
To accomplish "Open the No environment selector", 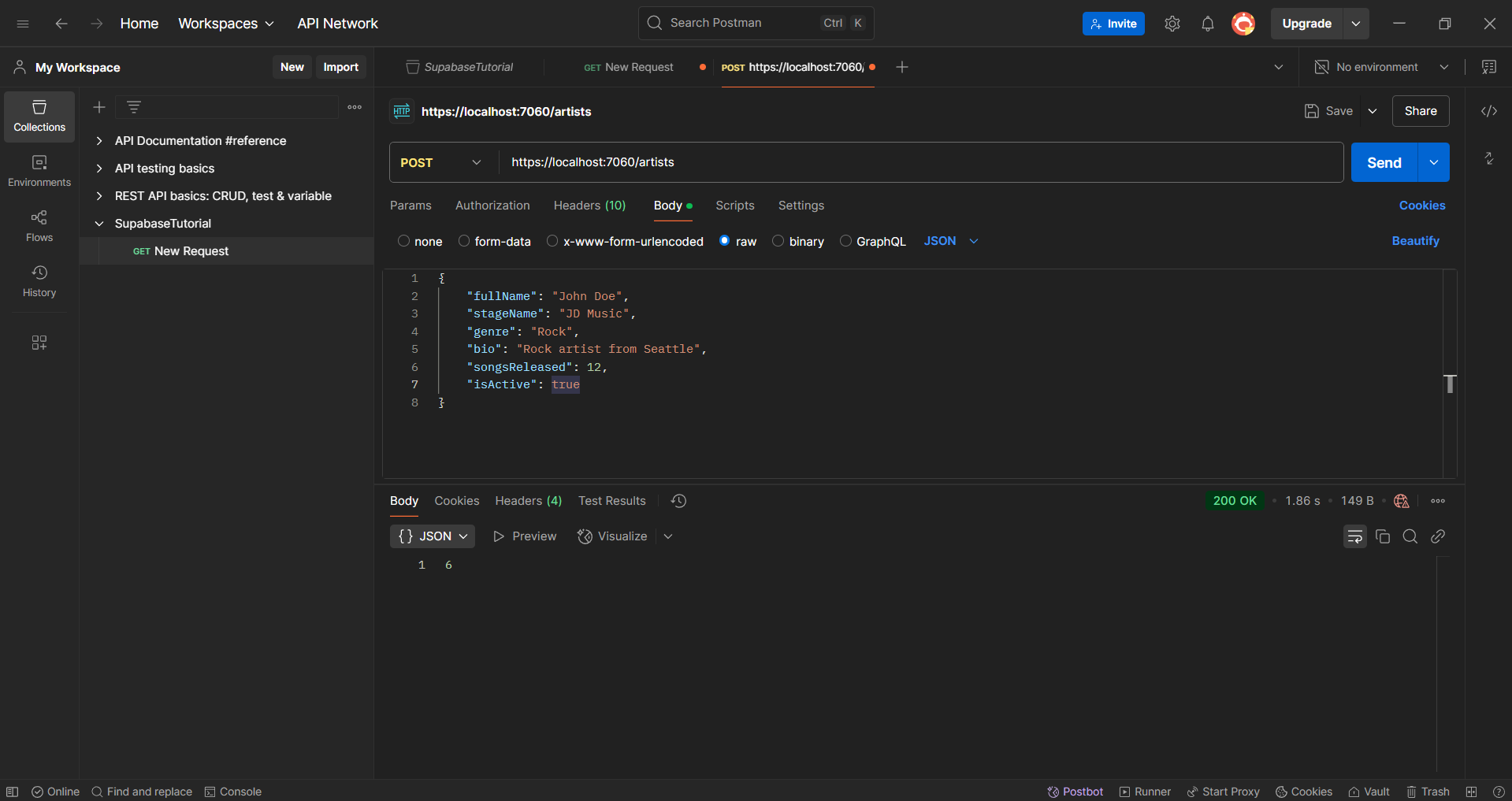I will [x=1382, y=67].
